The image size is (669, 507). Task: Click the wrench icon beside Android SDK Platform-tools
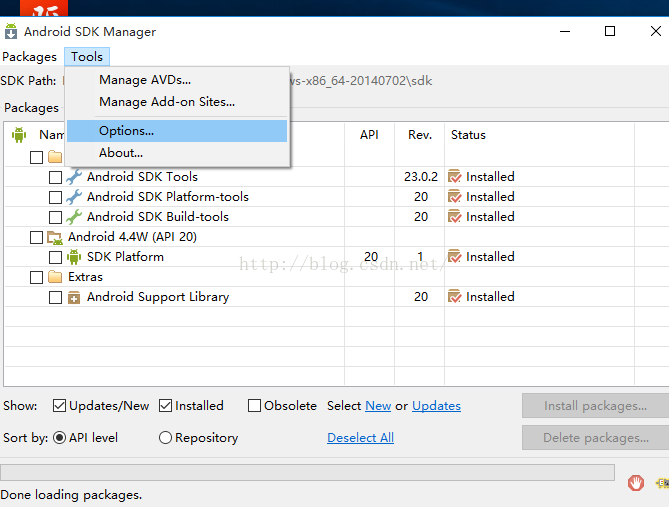click(74, 197)
